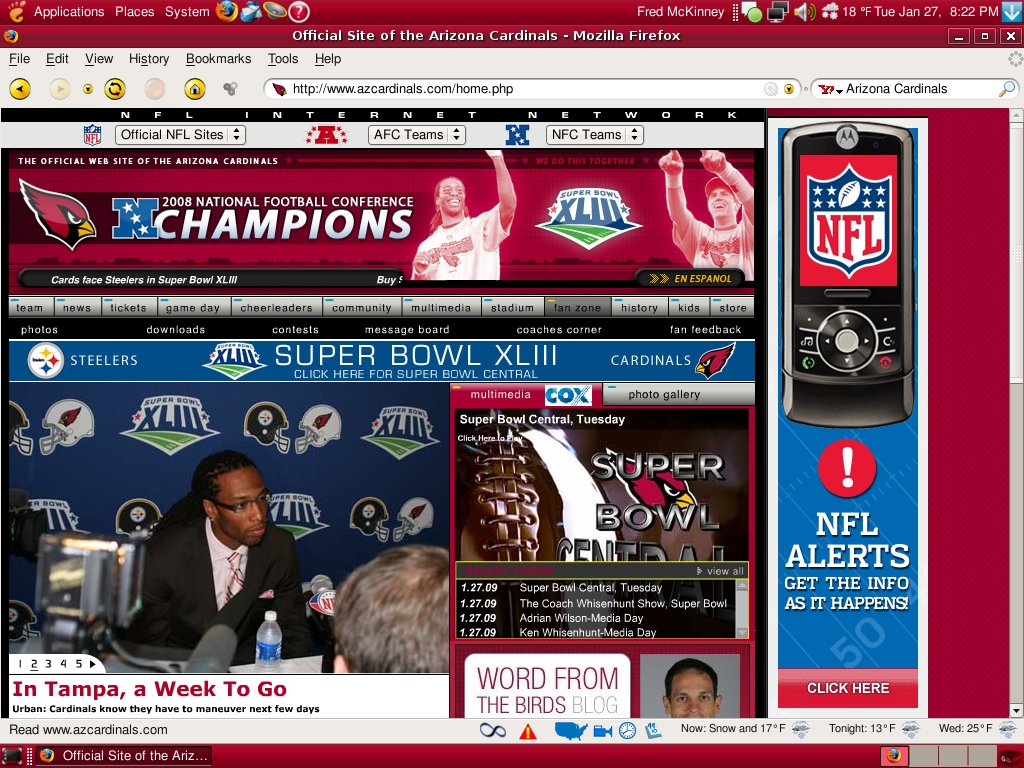Click slideshow next arrow after 5
This screenshot has height=768, width=1024.
coord(93,664)
